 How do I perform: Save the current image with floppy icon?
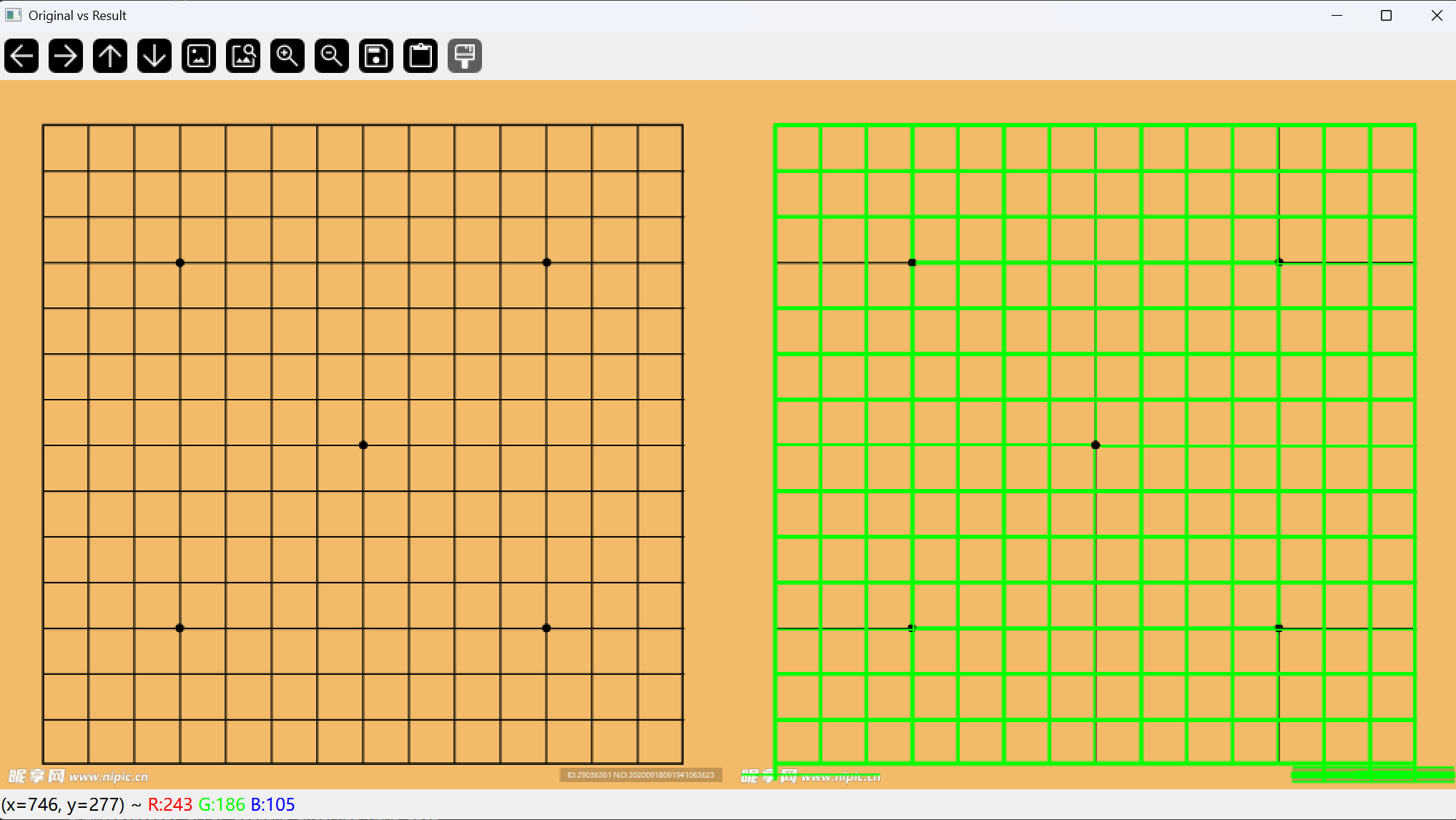point(376,56)
